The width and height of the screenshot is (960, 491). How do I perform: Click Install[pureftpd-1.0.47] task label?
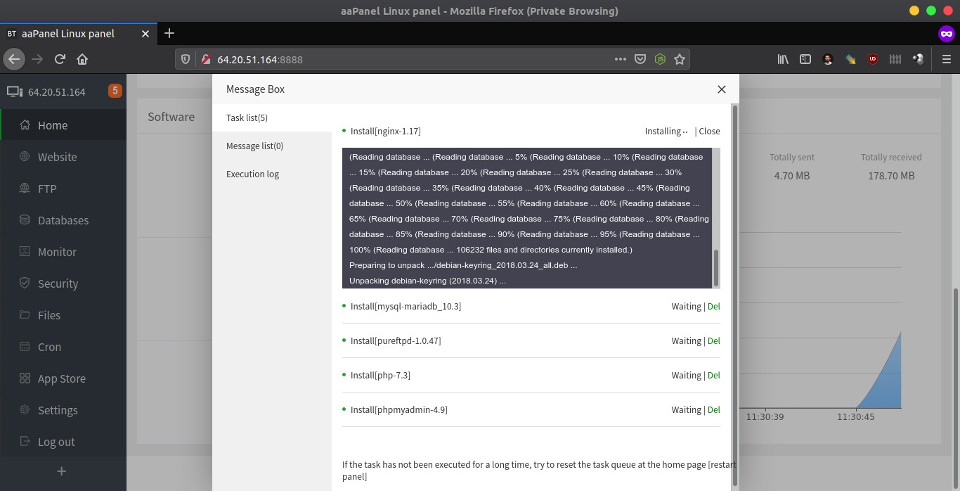396,341
